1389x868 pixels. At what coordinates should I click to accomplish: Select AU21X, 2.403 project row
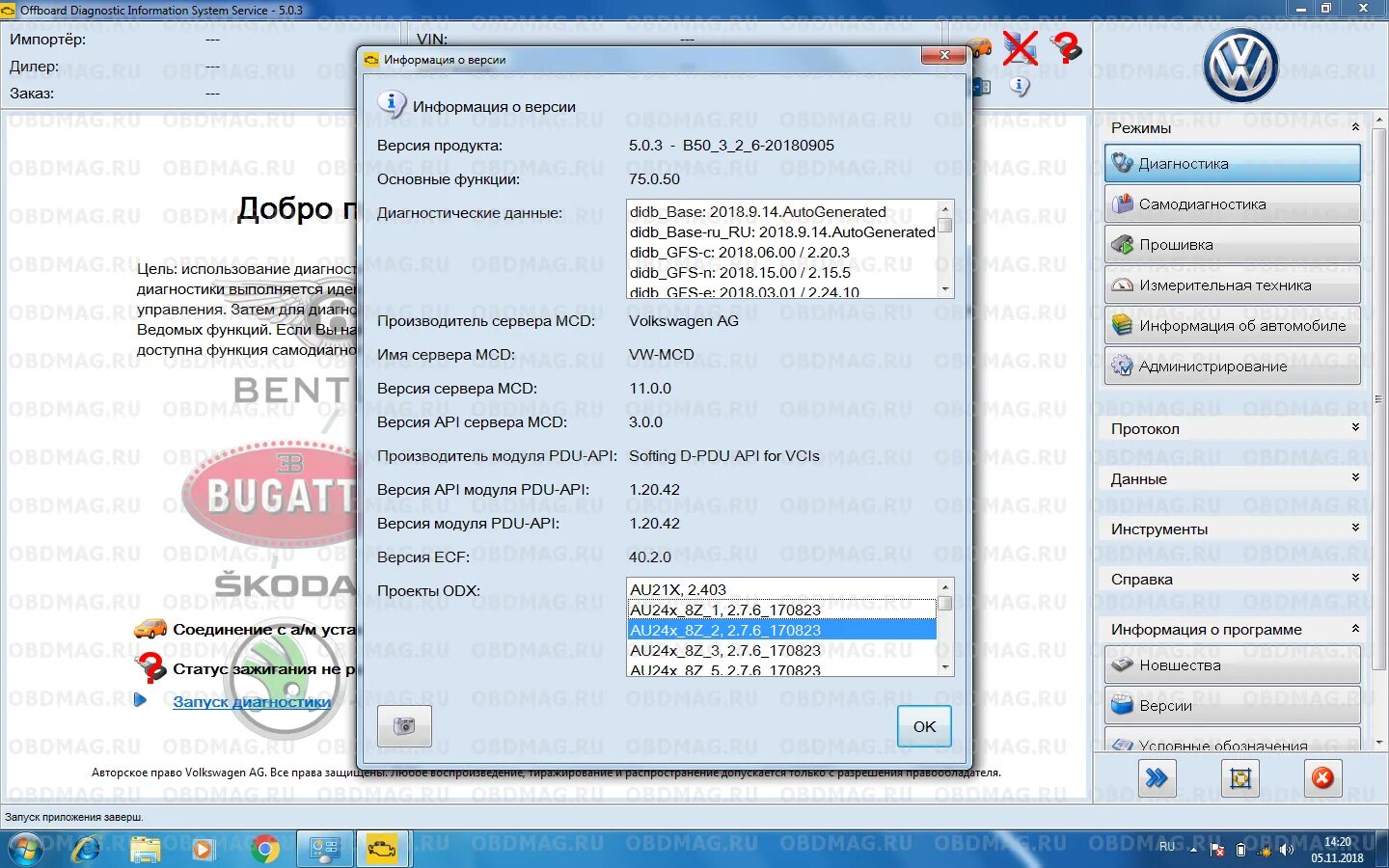click(781, 589)
